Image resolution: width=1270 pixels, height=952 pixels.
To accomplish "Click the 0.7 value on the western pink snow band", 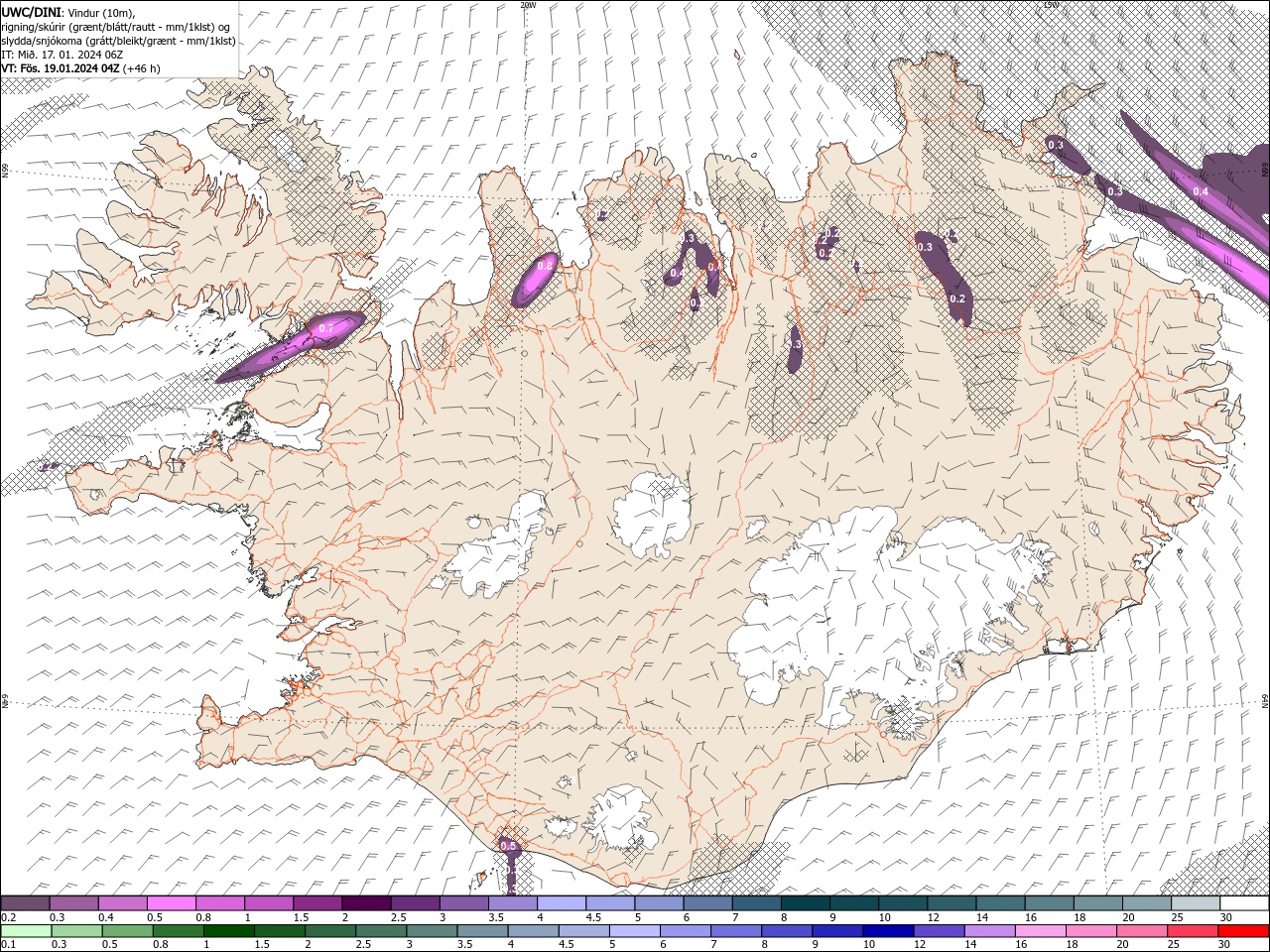I will 325,328.
